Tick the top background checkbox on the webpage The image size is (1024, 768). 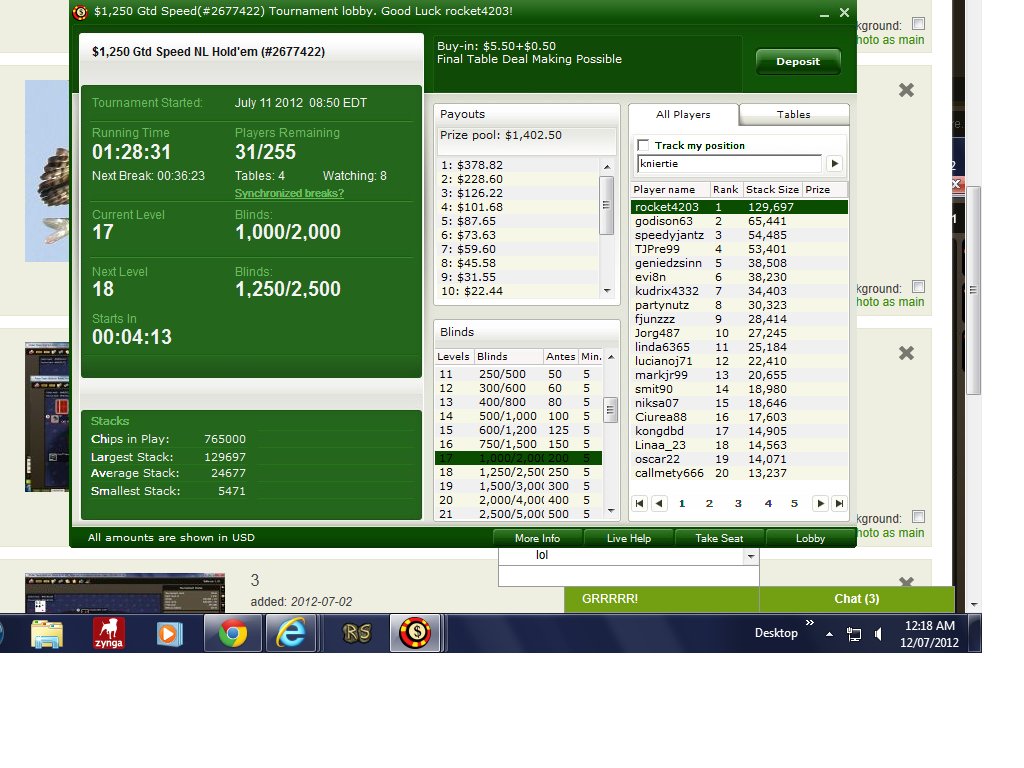918,24
